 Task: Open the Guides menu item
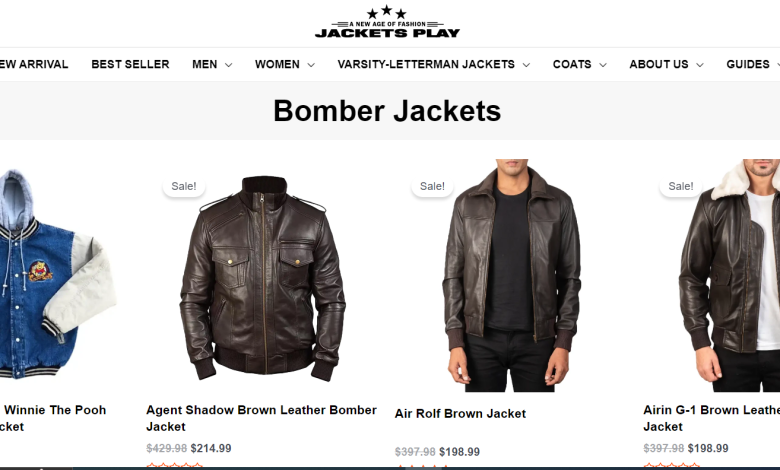click(x=748, y=65)
